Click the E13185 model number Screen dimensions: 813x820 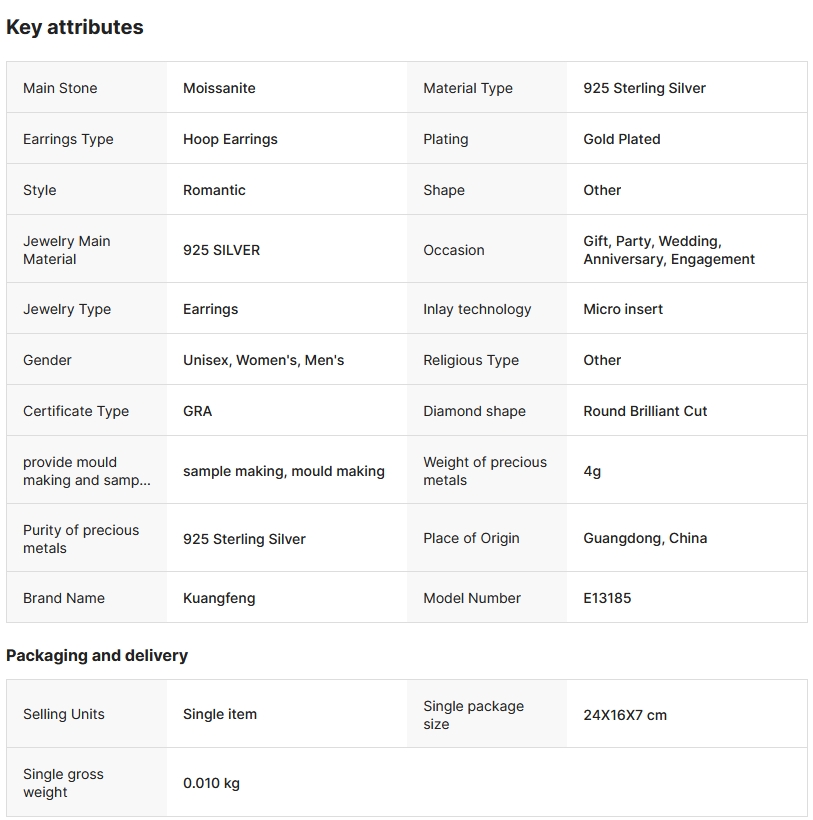(607, 598)
